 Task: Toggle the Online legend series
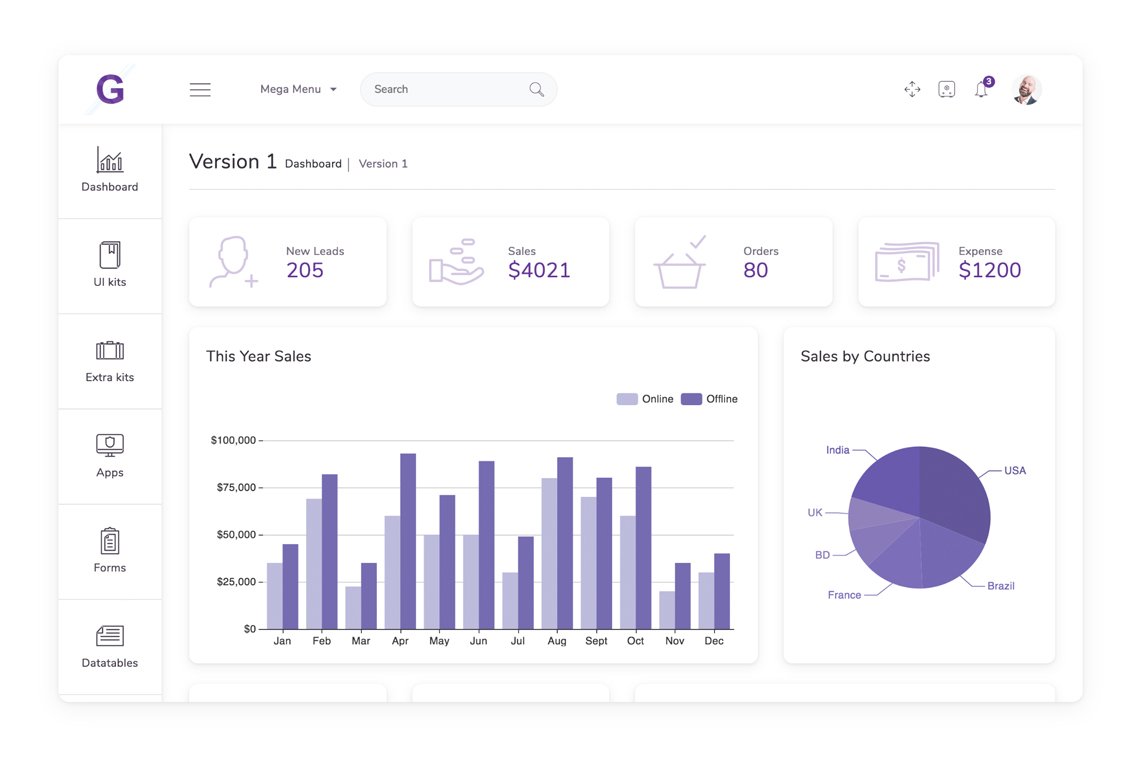pyautogui.click(x=645, y=399)
